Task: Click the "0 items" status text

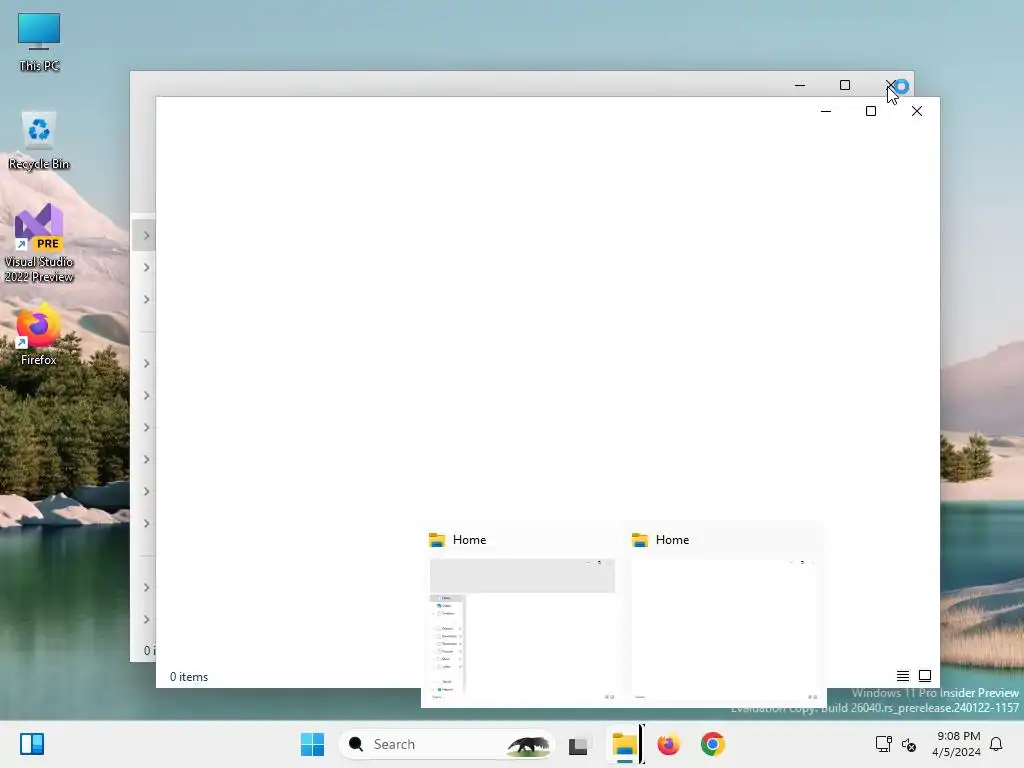Action: click(189, 677)
